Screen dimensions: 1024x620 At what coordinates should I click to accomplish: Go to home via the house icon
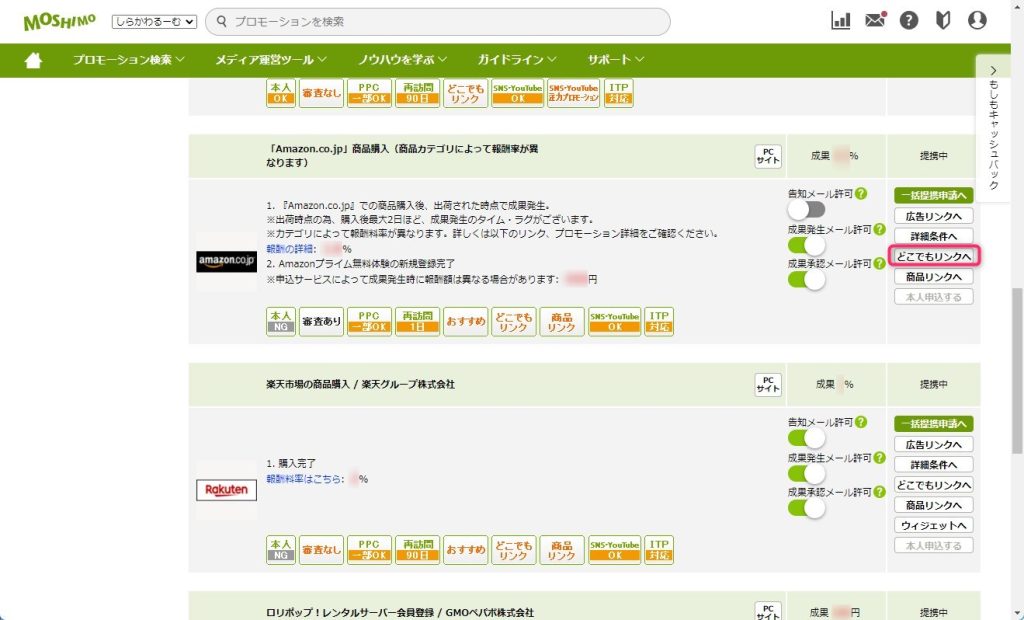(33, 60)
